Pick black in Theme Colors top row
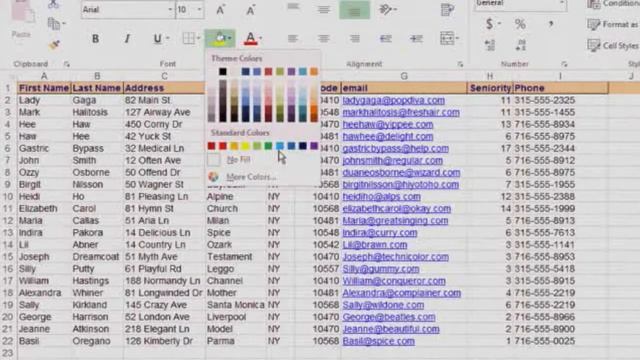Viewport: 640px width, 360px height. (222, 72)
